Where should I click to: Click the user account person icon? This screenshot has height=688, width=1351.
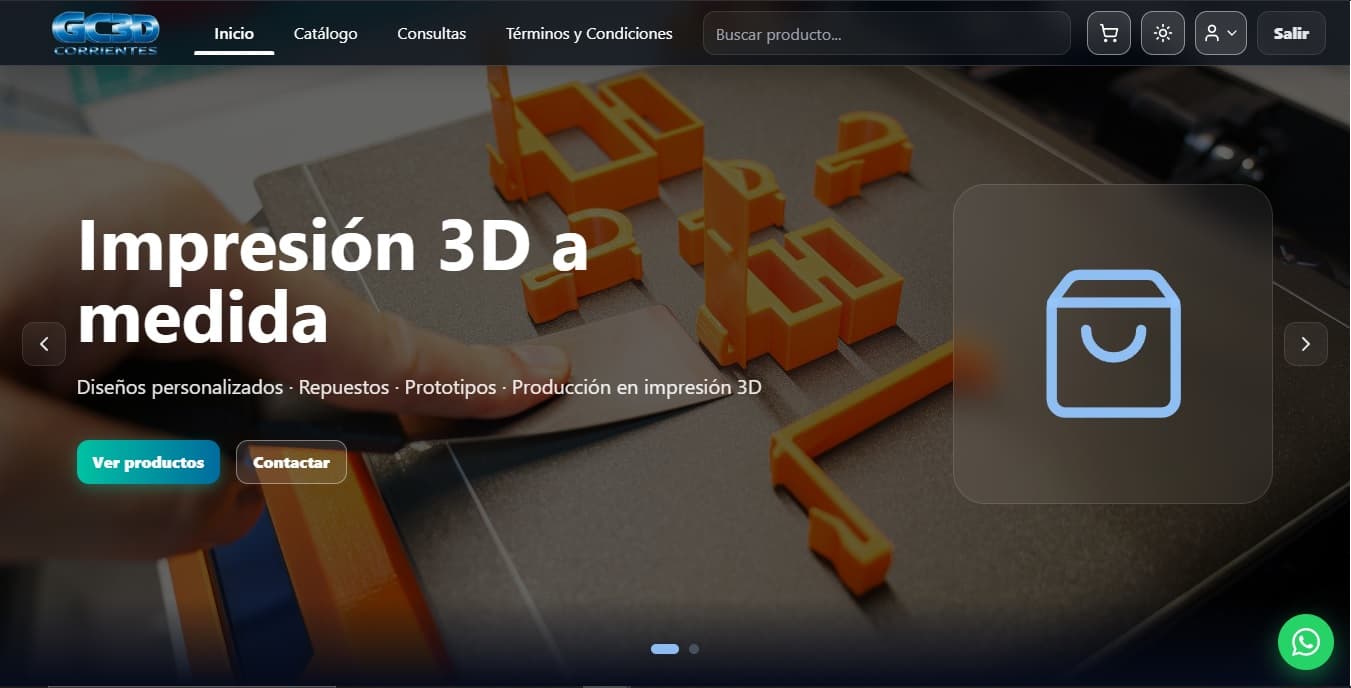pyautogui.click(x=1213, y=33)
